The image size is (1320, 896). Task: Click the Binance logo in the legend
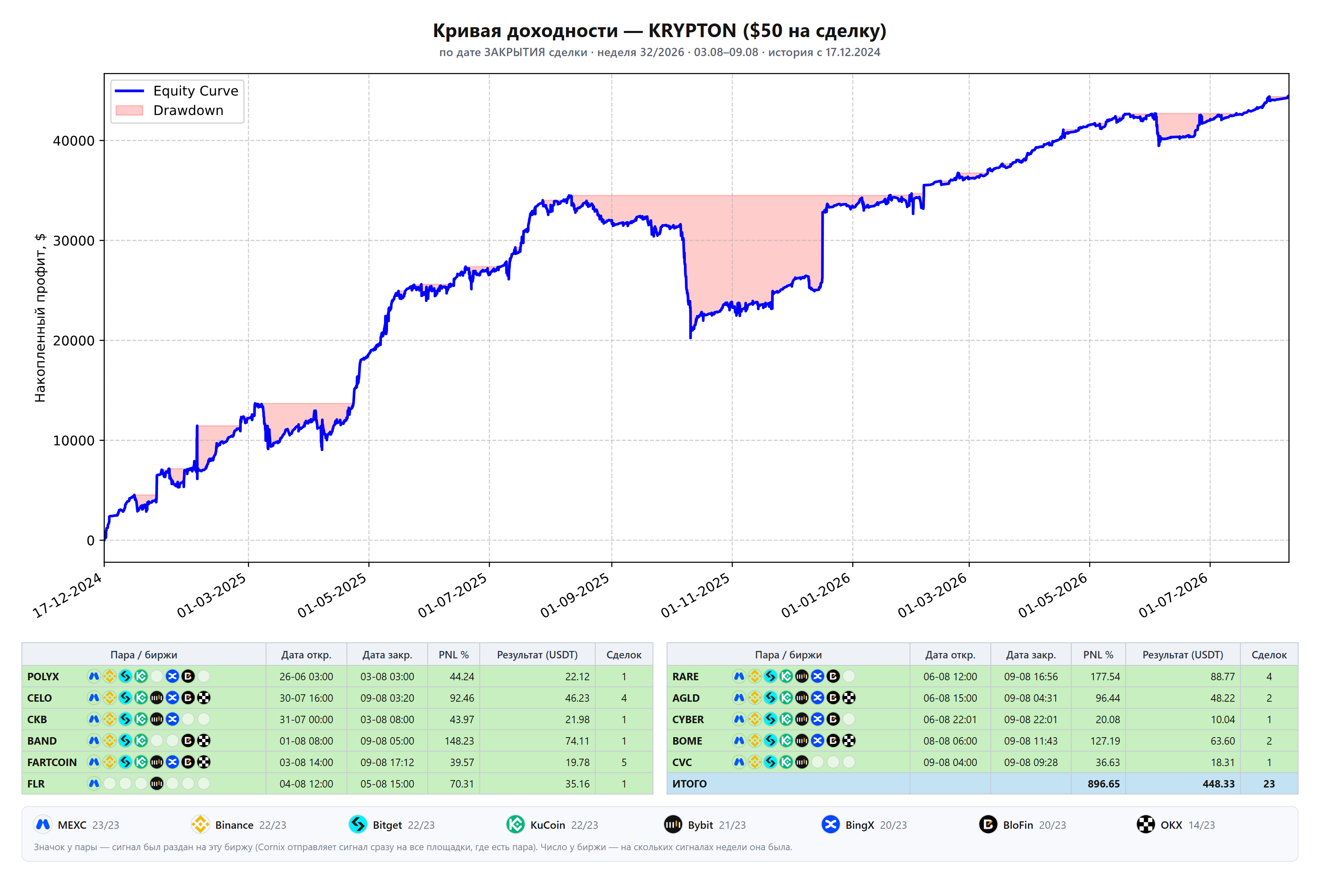[200, 824]
